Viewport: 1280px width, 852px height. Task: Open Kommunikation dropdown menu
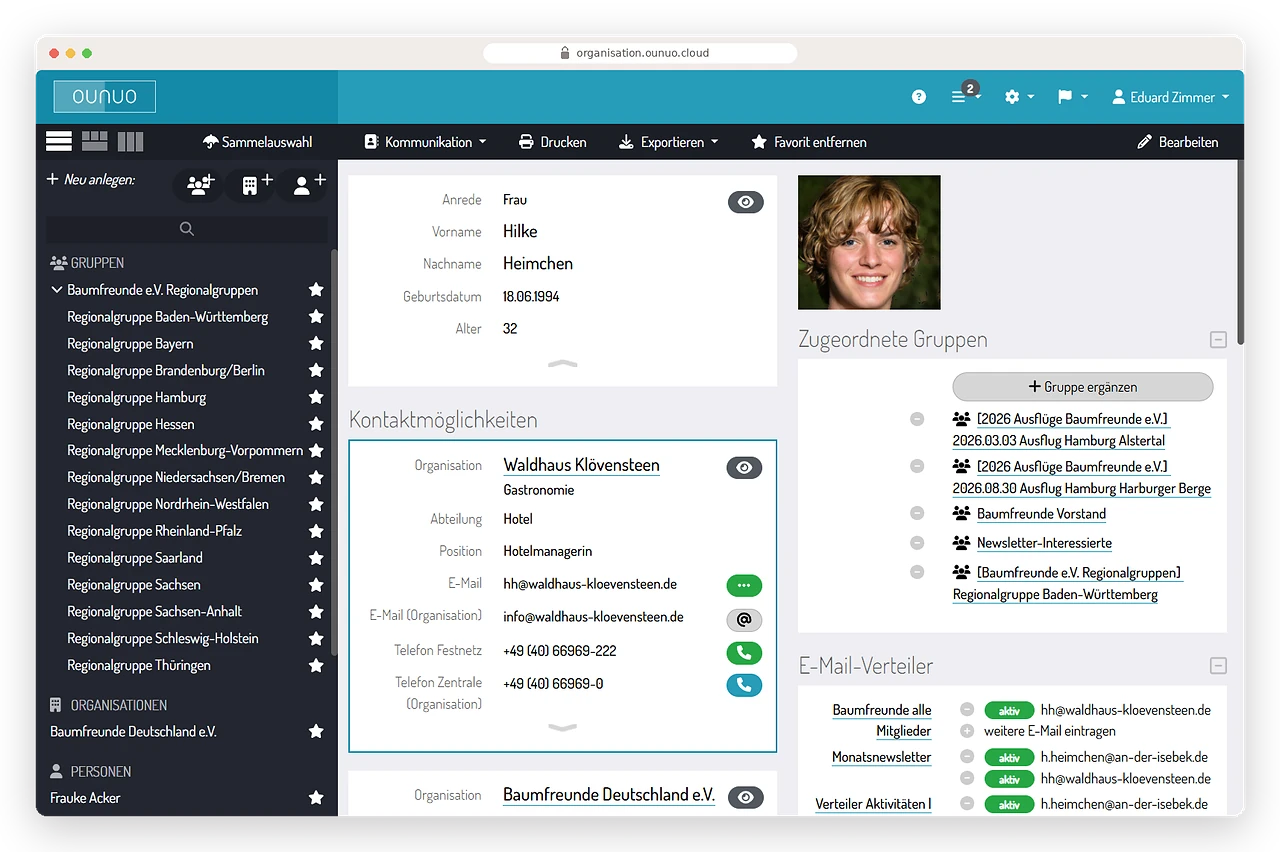[425, 142]
